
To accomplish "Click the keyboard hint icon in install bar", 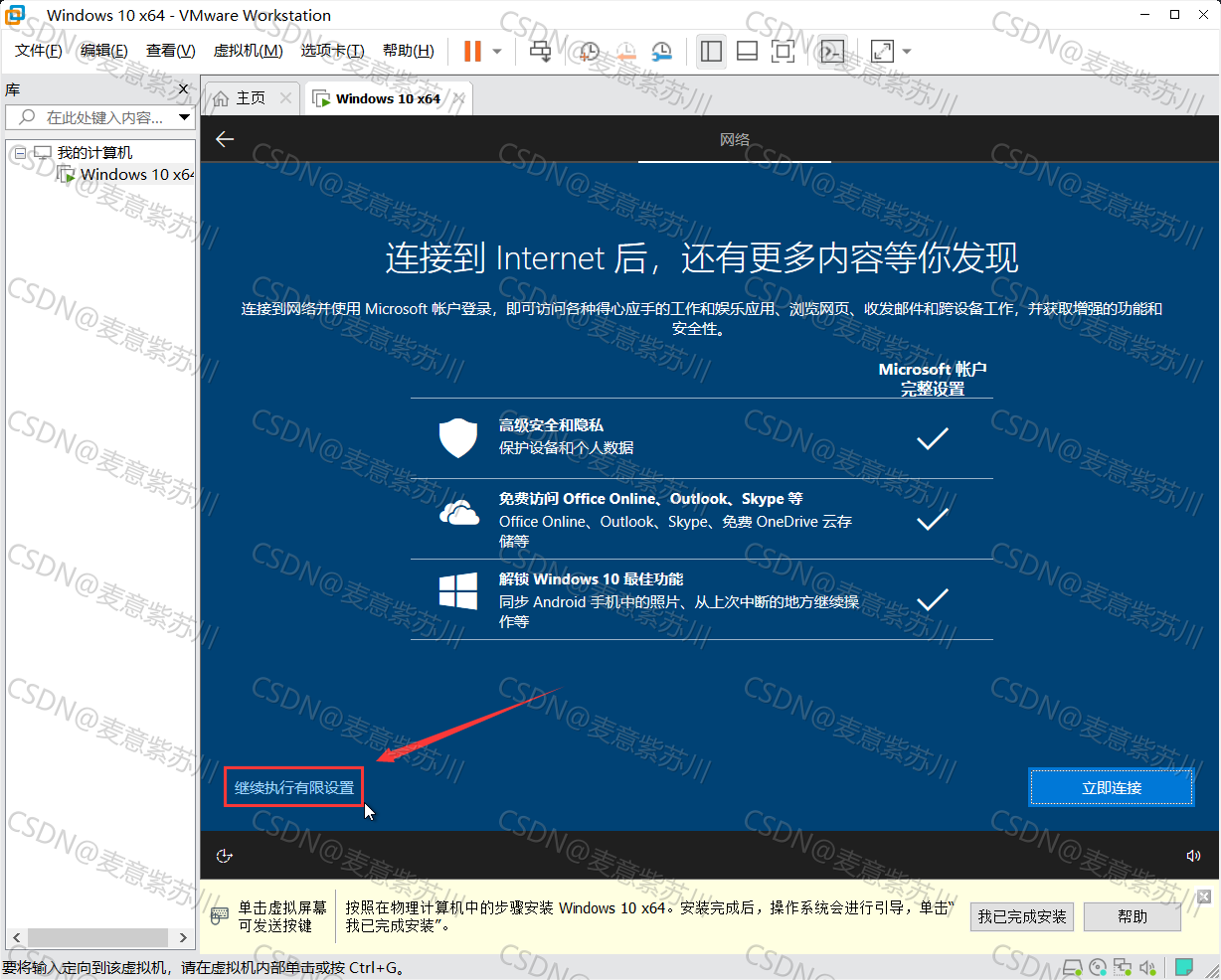I will pos(219,916).
